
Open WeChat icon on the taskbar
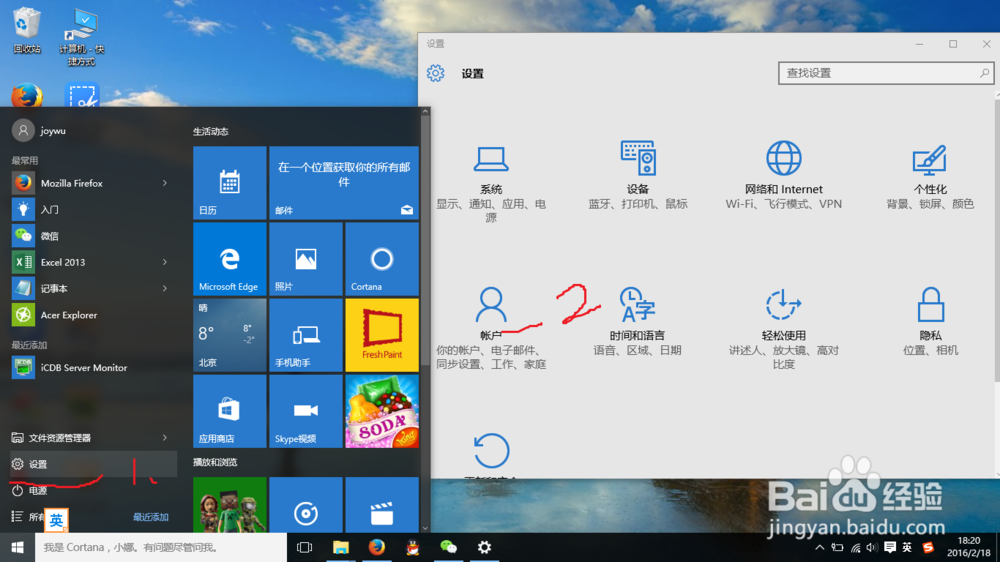(x=448, y=547)
